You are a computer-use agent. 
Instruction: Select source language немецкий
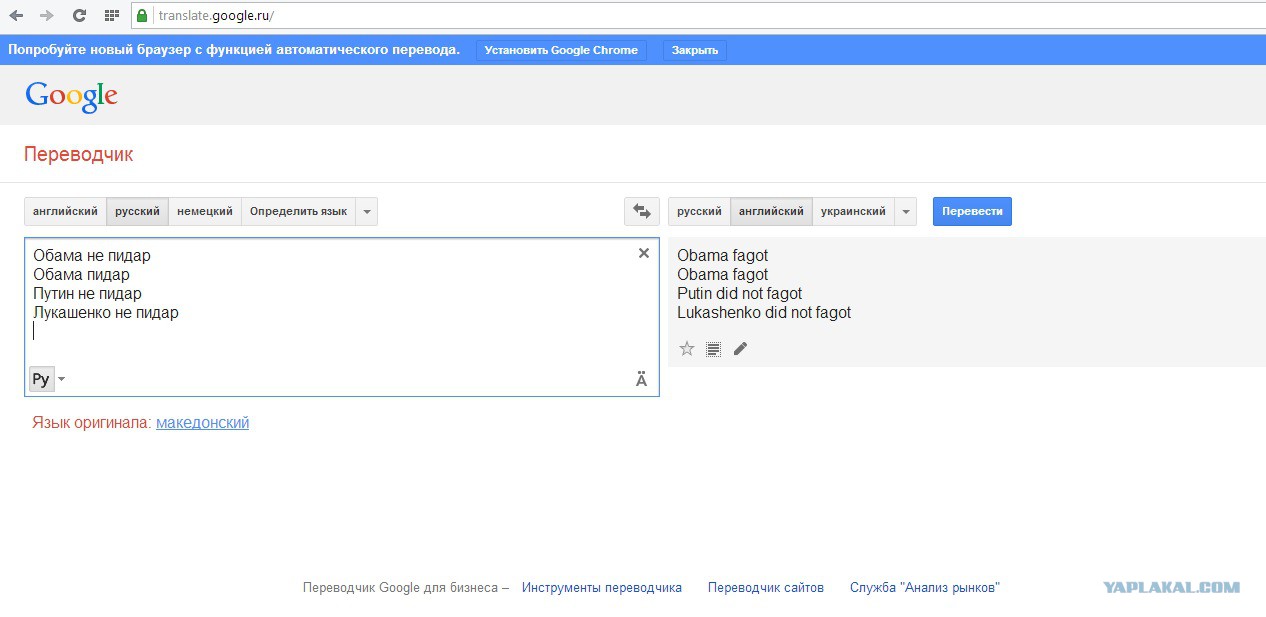point(205,211)
